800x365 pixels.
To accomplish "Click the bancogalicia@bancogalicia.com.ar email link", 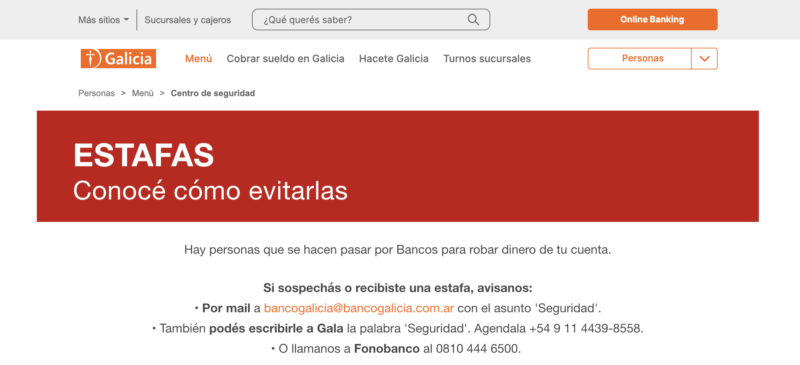I will coord(359,308).
